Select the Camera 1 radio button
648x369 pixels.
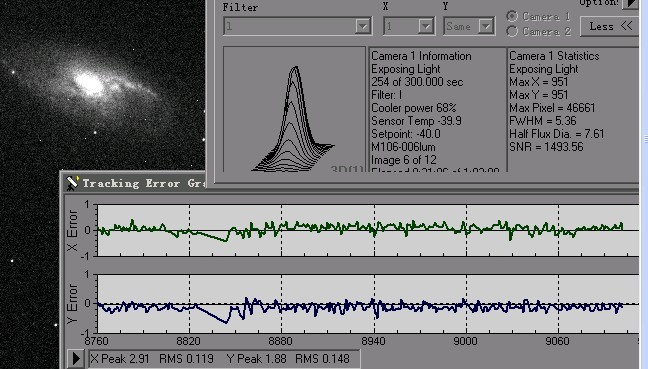click(x=512, y=17)
